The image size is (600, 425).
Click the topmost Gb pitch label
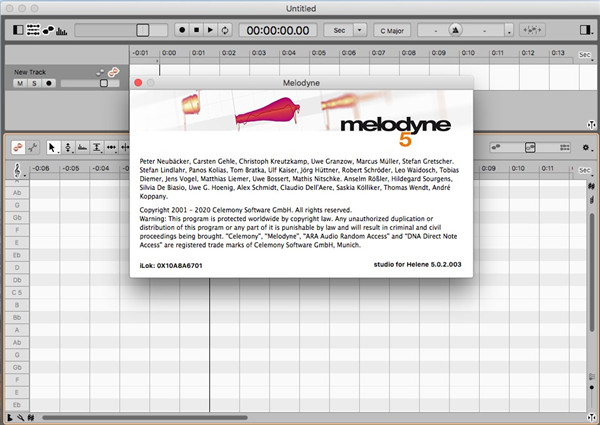coord(17,218)
